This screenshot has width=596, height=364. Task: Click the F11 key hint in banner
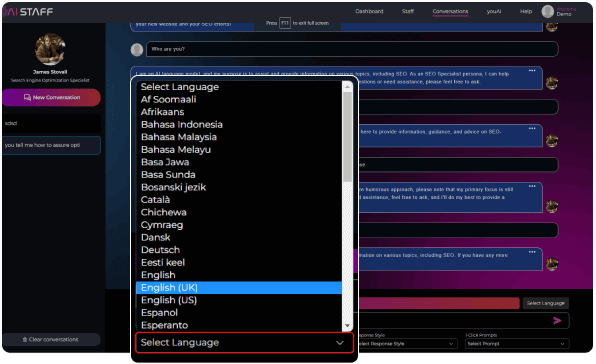tap(285, 23)
